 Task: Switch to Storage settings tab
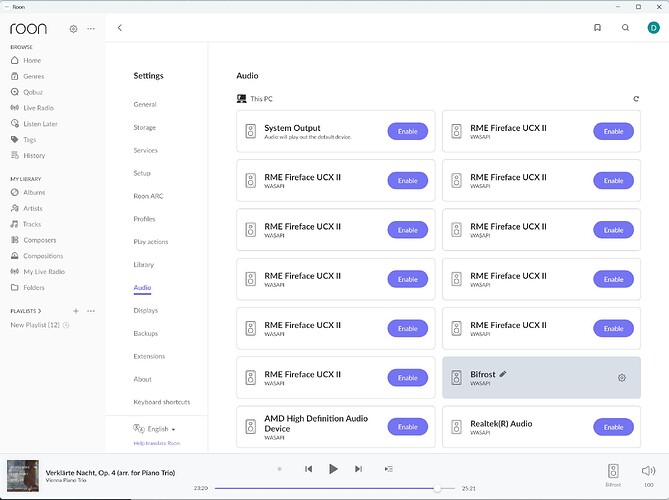(145, 127)
